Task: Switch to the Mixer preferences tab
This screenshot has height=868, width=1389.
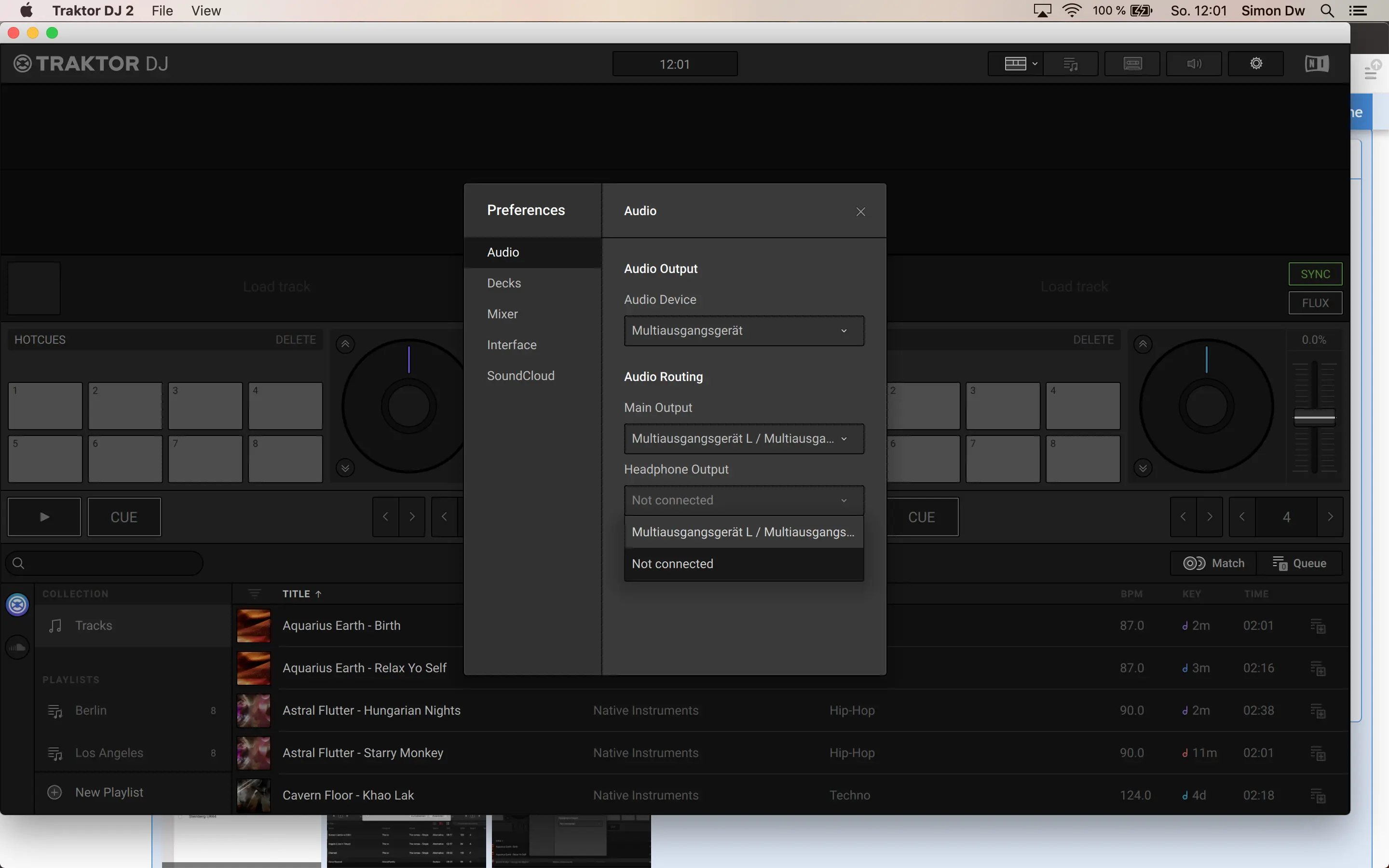Action: coord(502,314)
